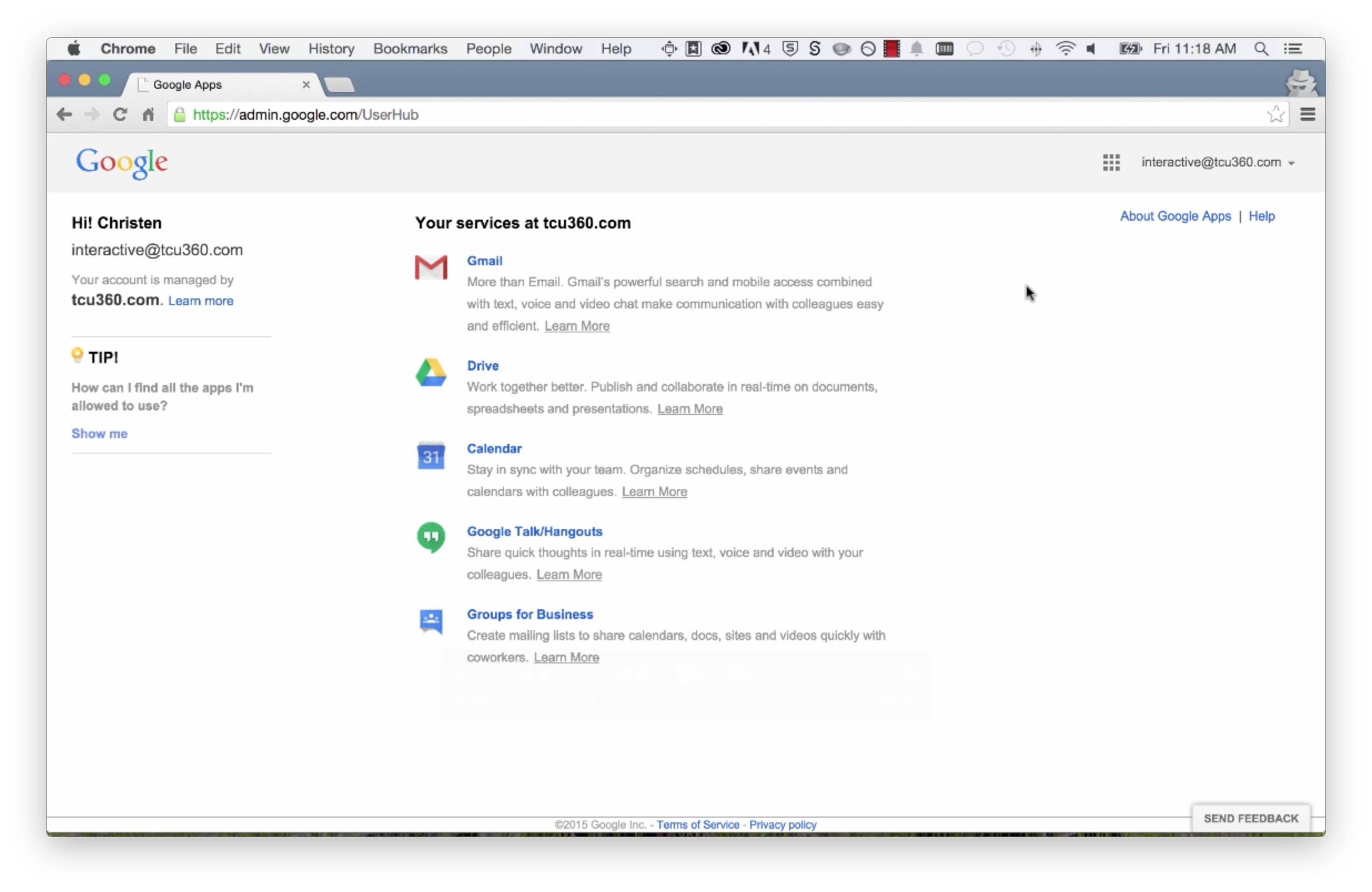1372x892 pixels.
Task: Open the About Google Apps link
Action: pyautogui.click(x=1175, y=216)
